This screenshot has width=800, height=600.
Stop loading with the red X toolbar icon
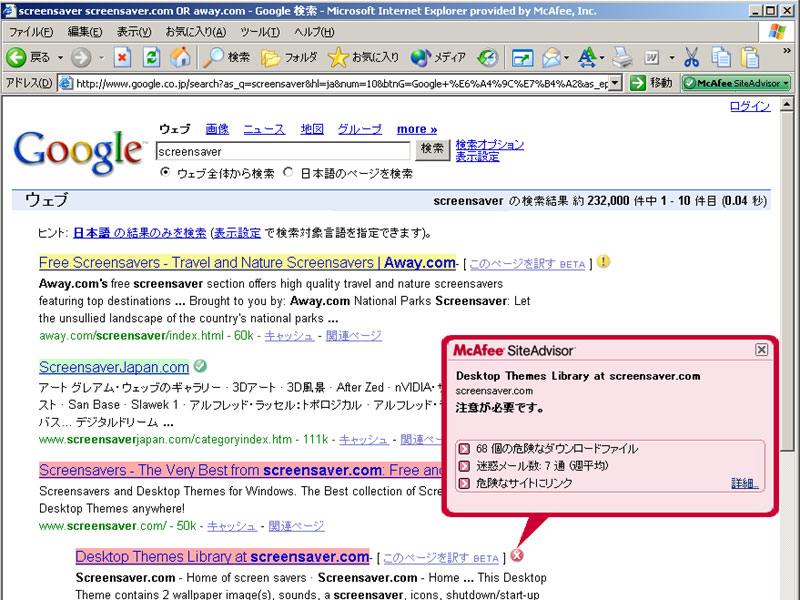pyautogui.click(x=122, y=57)
